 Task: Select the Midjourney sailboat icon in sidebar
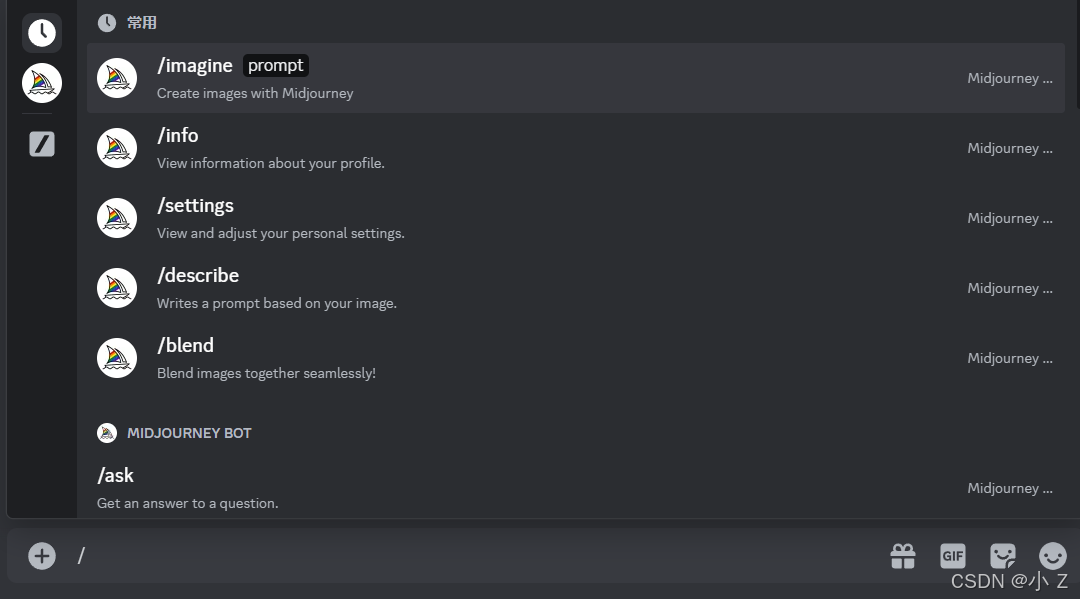click(42, 83)
